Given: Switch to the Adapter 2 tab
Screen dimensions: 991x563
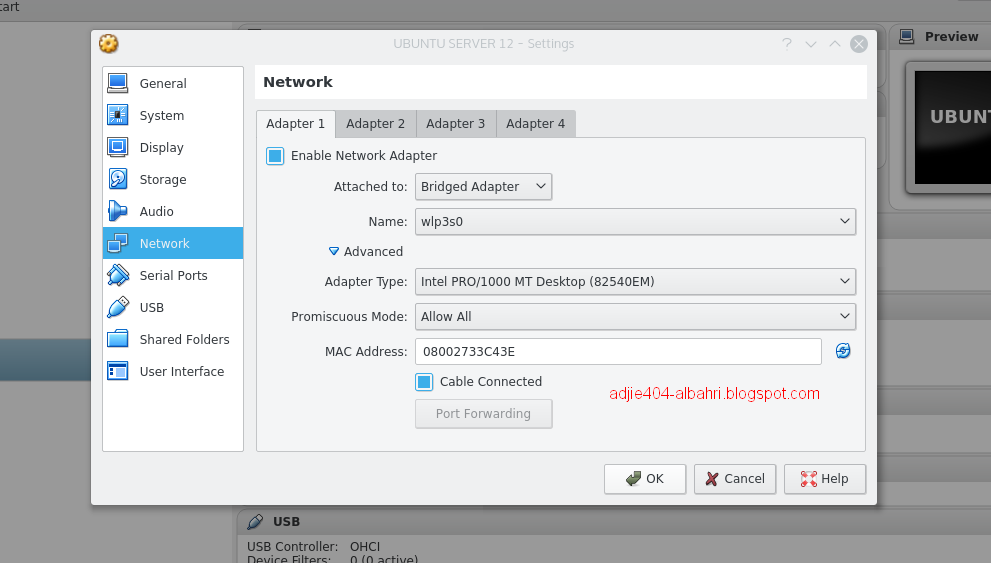Looking at the screenshot, I should [375, 124].
